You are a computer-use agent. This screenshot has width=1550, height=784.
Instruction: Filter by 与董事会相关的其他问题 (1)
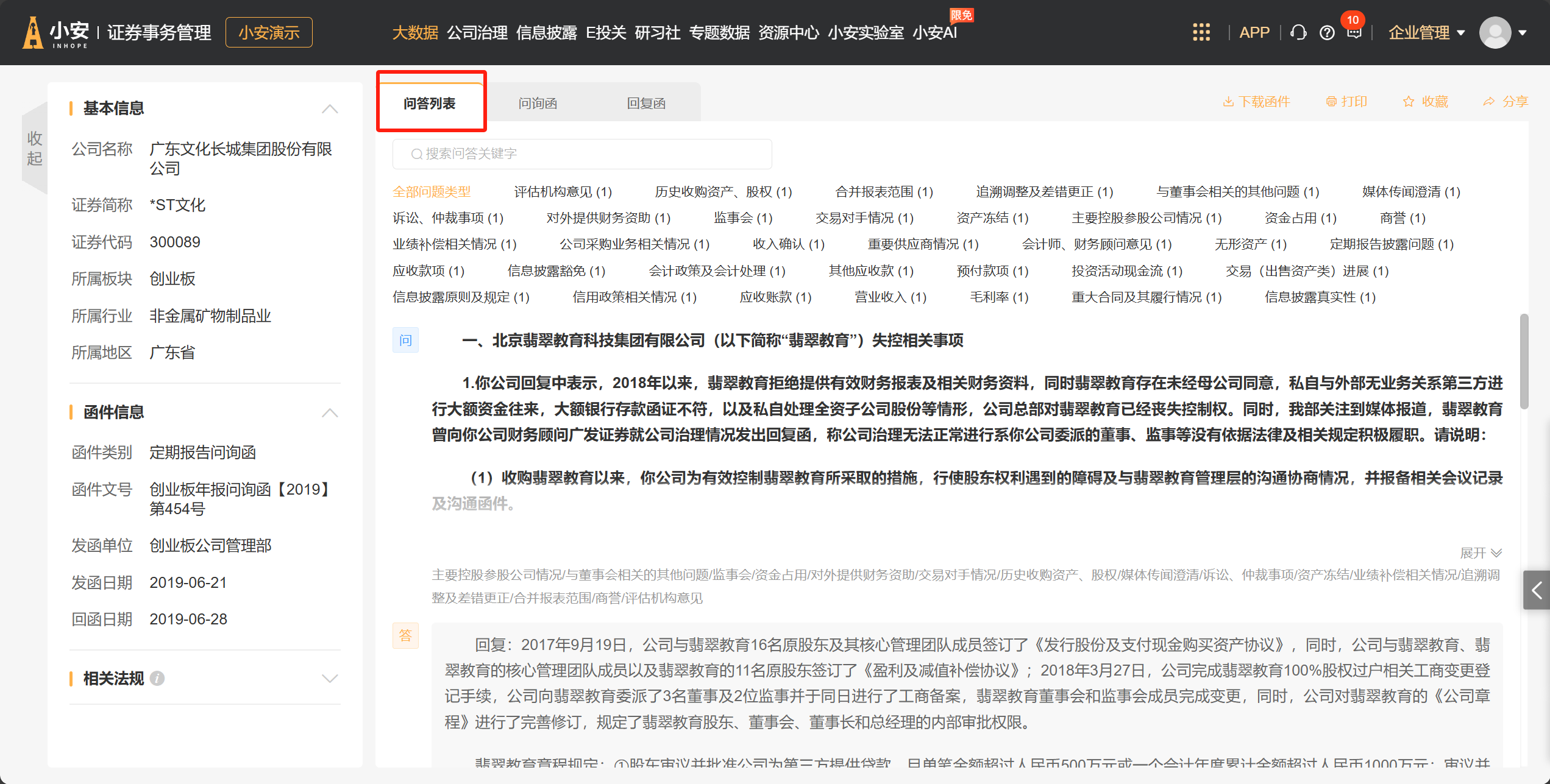click(x=1237, y=192)
